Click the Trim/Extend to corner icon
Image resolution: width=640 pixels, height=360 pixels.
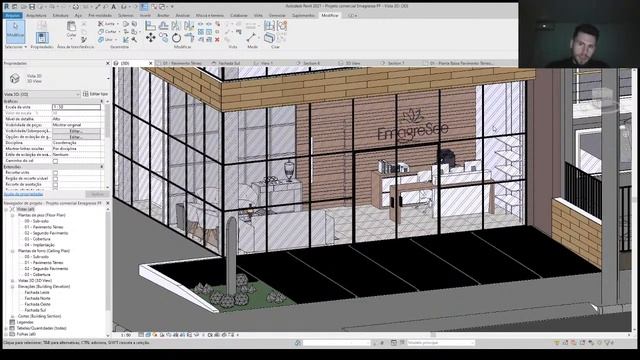tap(189, 38)
